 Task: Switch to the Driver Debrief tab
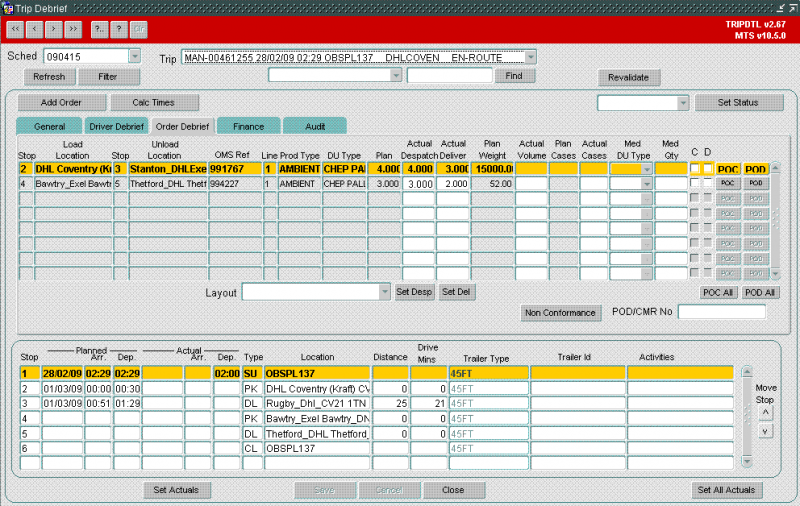[116, 126]
